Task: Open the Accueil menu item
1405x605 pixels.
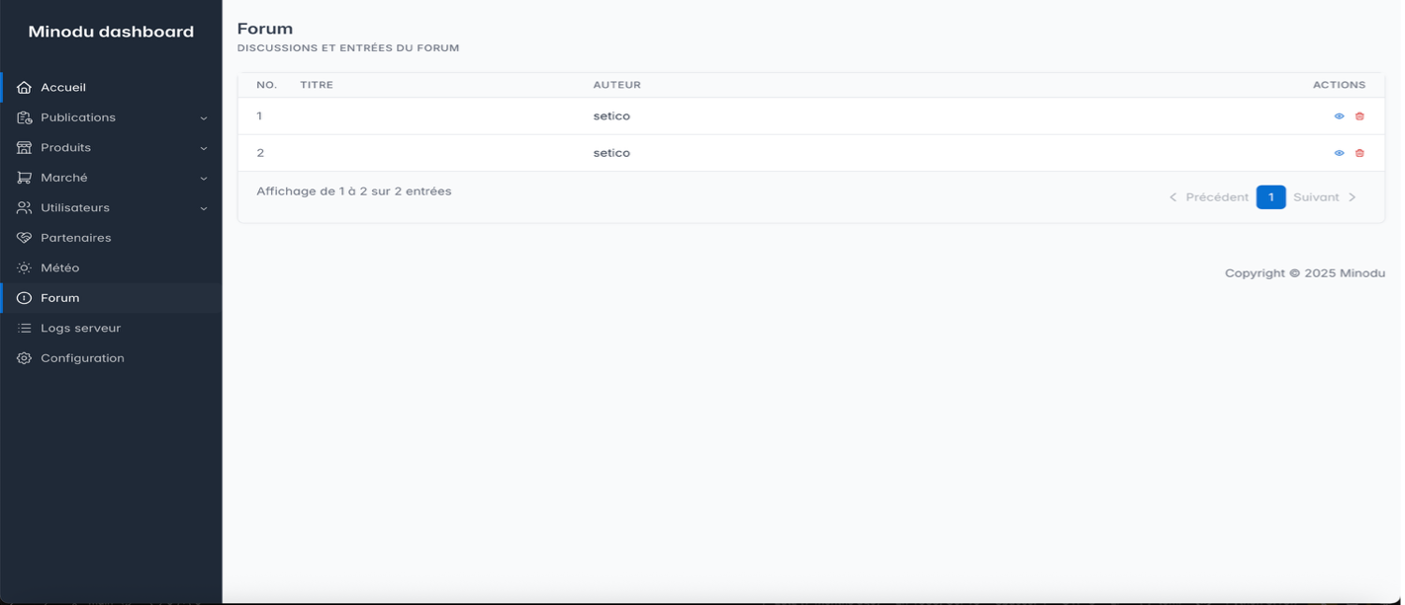Action: click(111, 88)
